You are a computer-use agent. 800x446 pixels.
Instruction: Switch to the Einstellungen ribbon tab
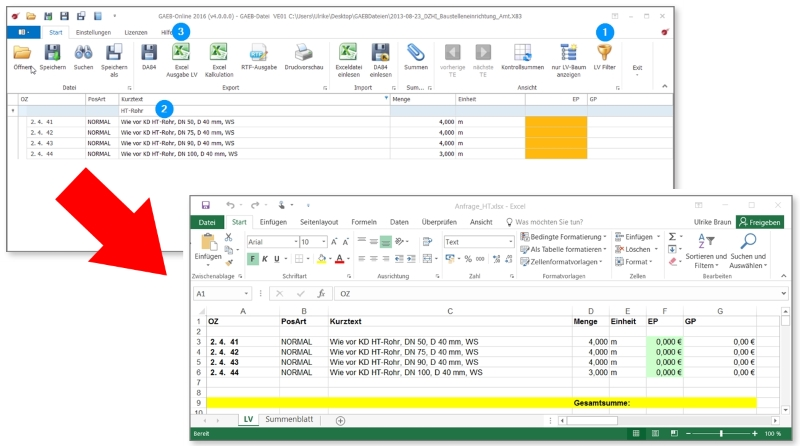pyautogui.click(x=93, y=33)
